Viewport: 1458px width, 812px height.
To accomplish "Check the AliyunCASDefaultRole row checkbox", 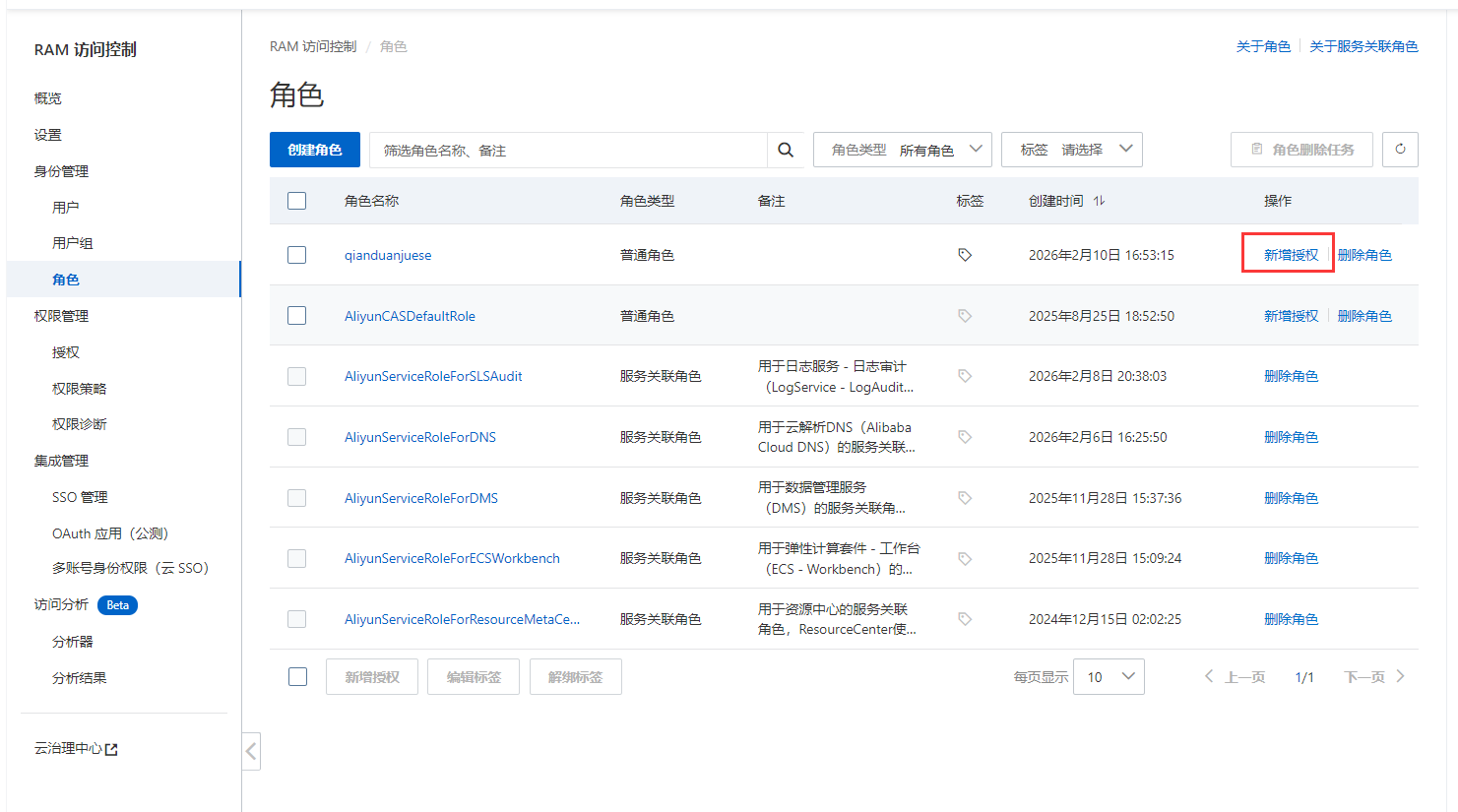I will (x=296, y=316).
